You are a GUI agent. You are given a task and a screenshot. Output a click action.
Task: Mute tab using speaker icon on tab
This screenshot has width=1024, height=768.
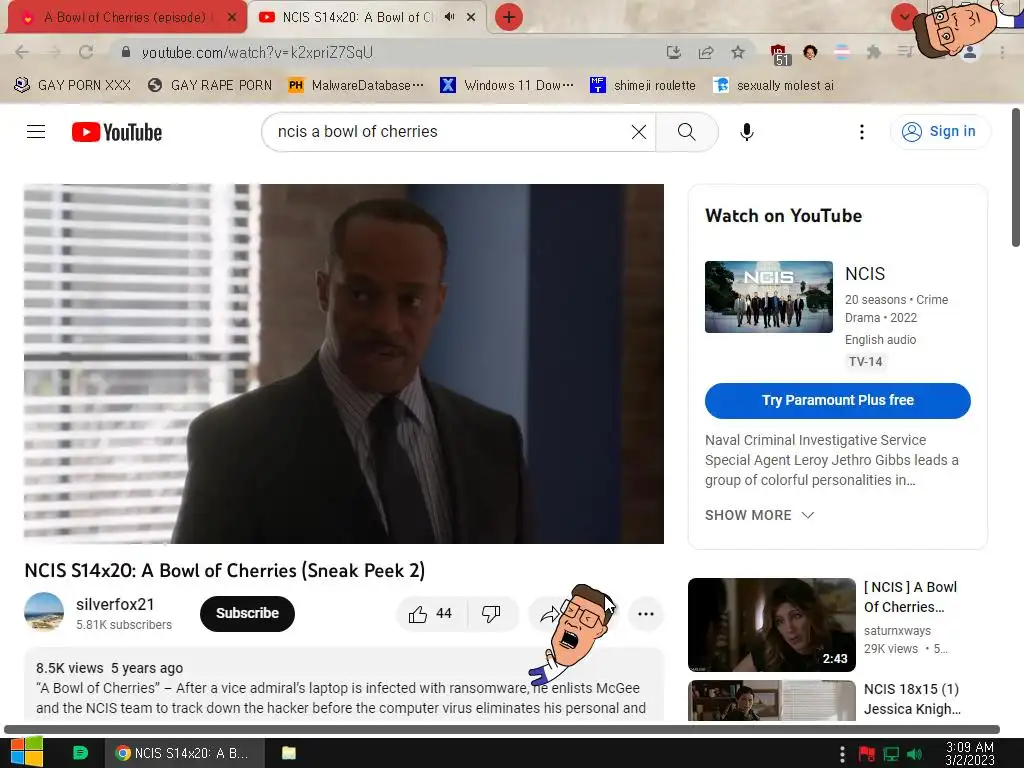click(x=449, y=17)
